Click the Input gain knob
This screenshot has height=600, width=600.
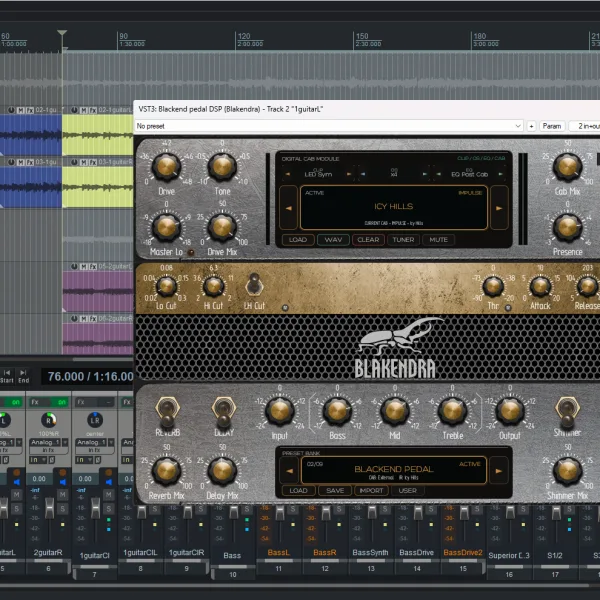(280, 411)
